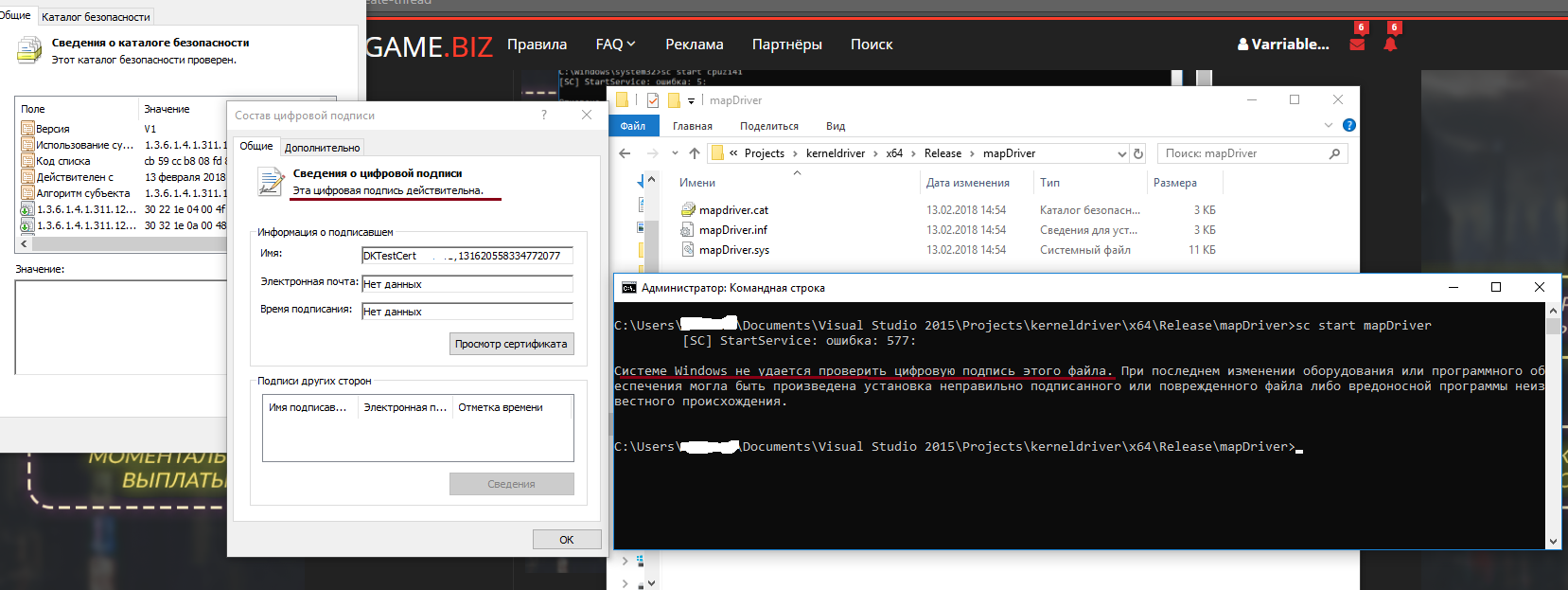
Task: Open Поиск link on forum
Action: pos(872,45)
